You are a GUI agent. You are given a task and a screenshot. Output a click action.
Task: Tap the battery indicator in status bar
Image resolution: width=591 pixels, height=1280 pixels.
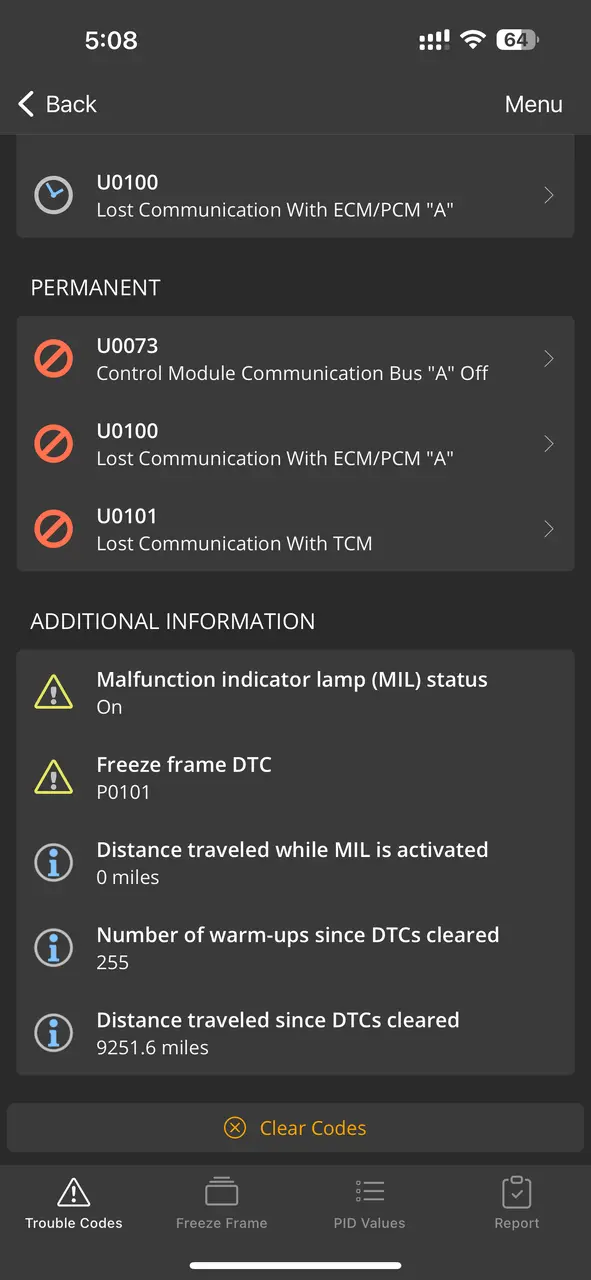click(x=518, y=40)
